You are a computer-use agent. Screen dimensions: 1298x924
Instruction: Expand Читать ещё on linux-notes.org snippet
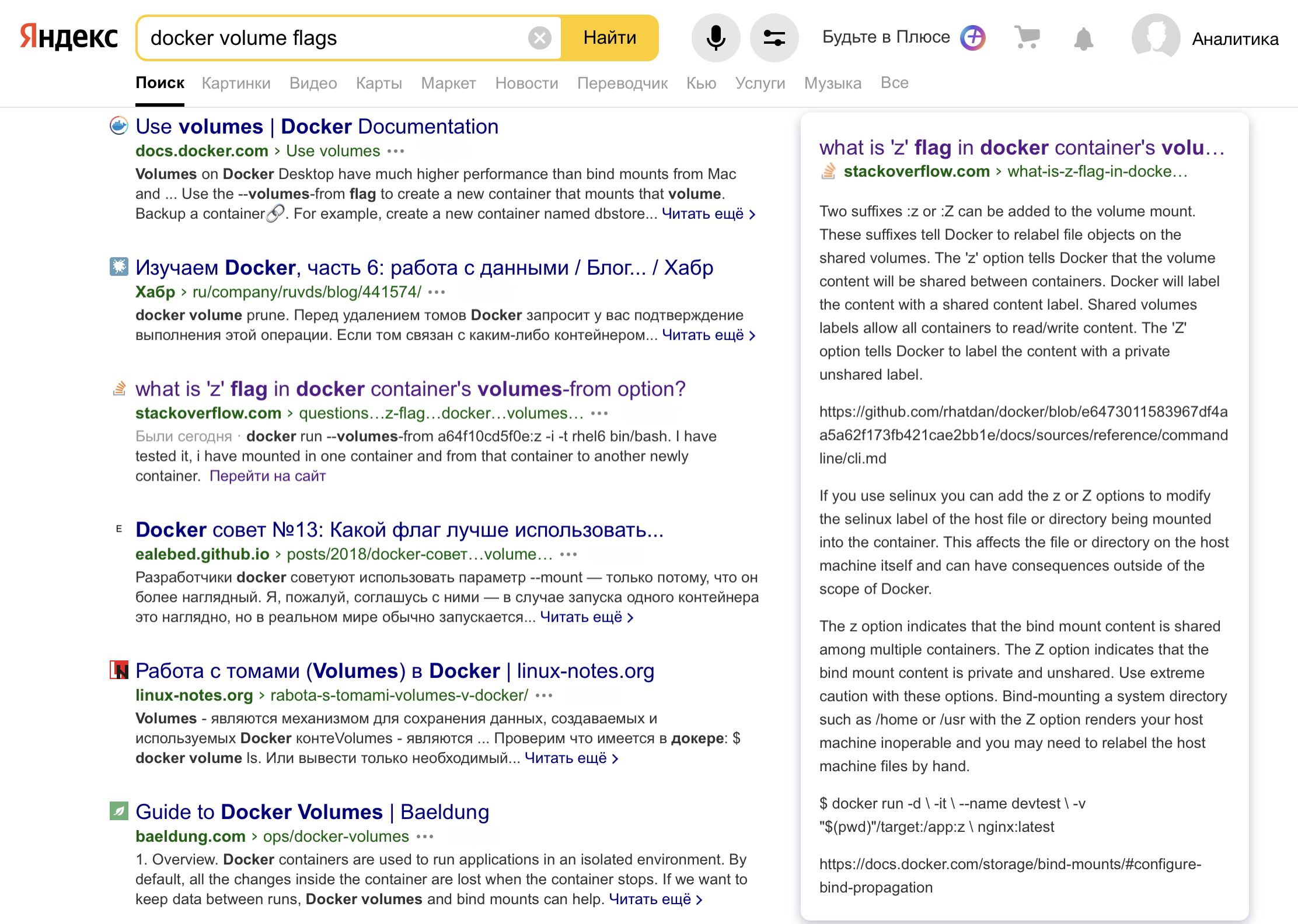coord(571,758)
